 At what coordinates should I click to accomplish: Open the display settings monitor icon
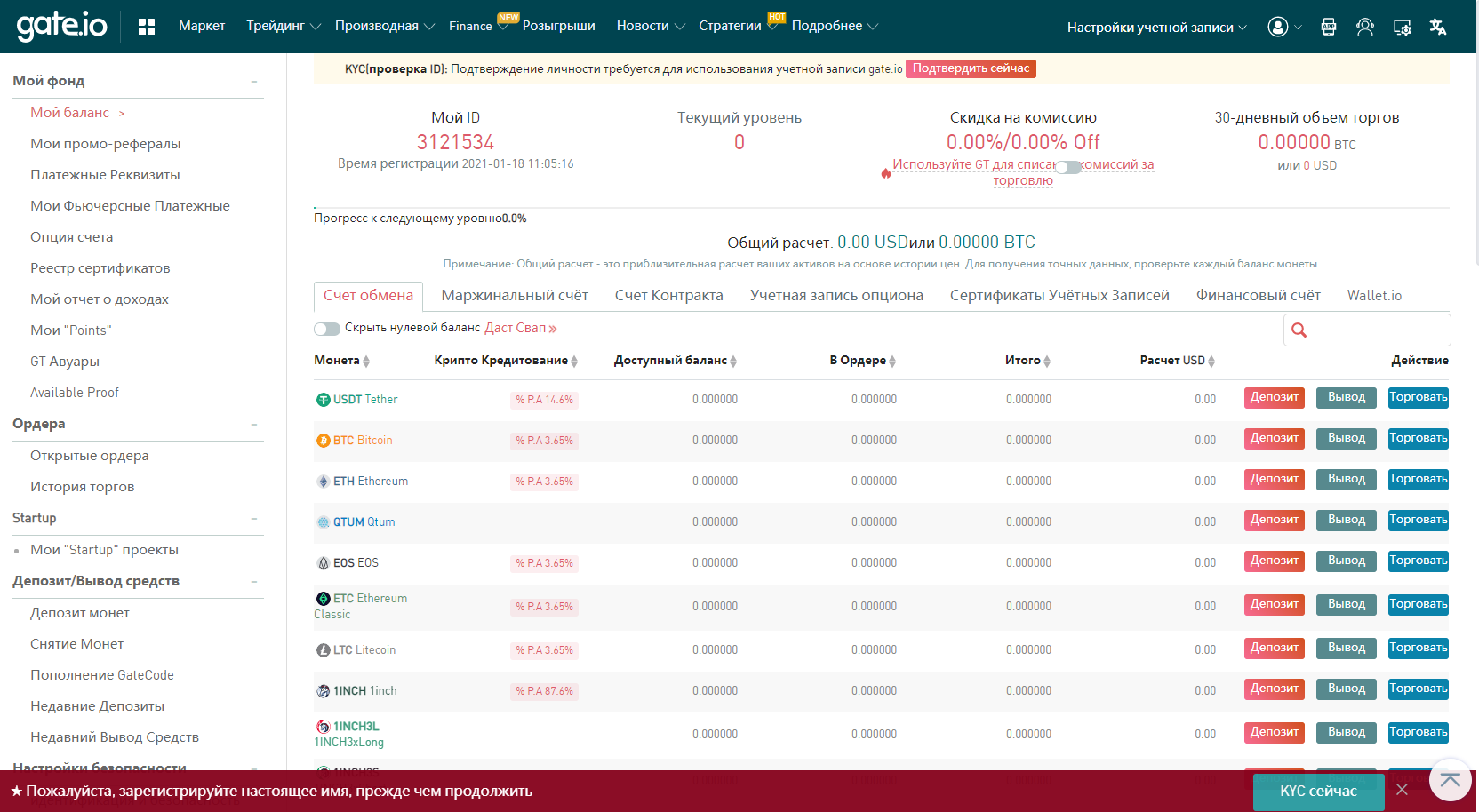coord(1402,27)
